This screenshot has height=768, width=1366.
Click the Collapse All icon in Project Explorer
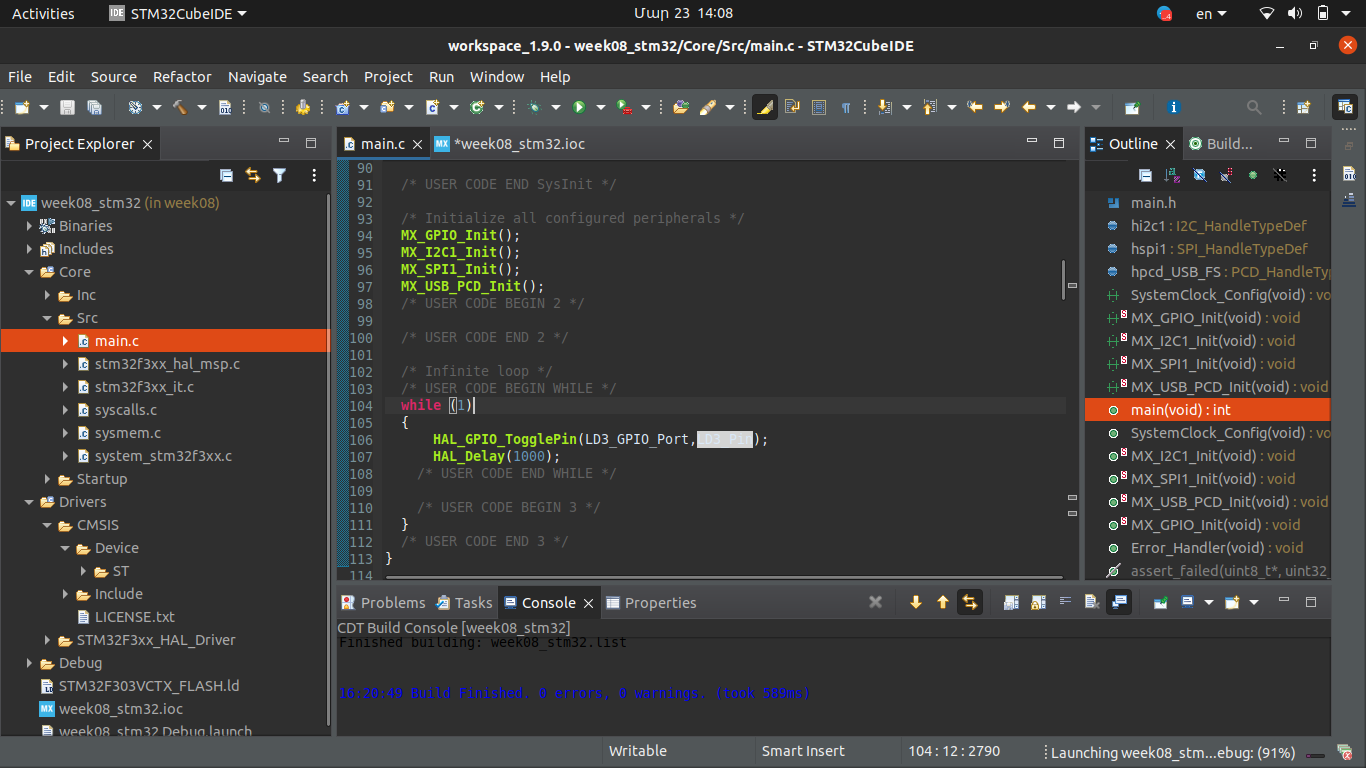click(226, 175)
